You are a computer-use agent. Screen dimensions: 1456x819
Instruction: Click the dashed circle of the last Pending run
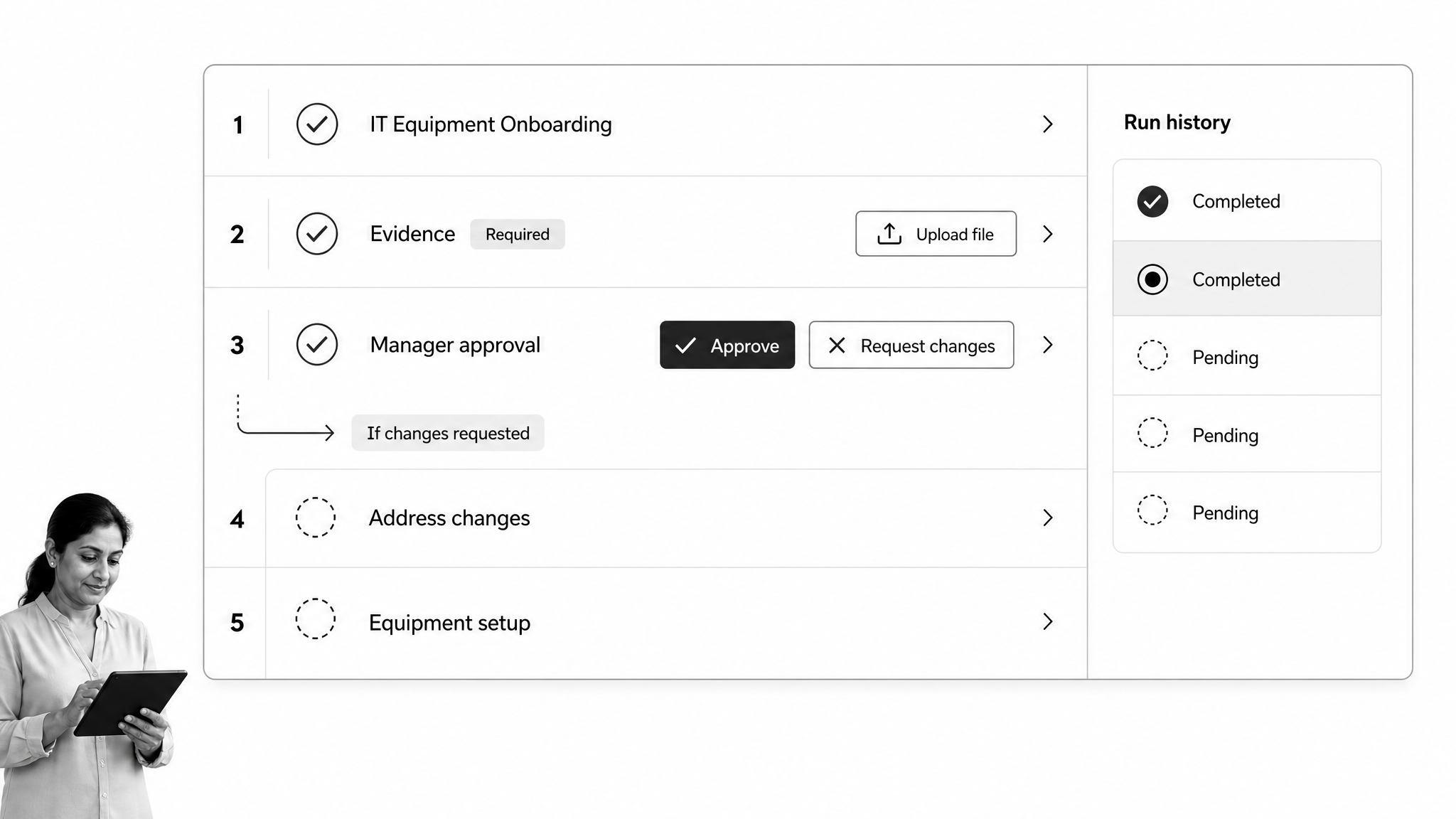(1152, 510)
